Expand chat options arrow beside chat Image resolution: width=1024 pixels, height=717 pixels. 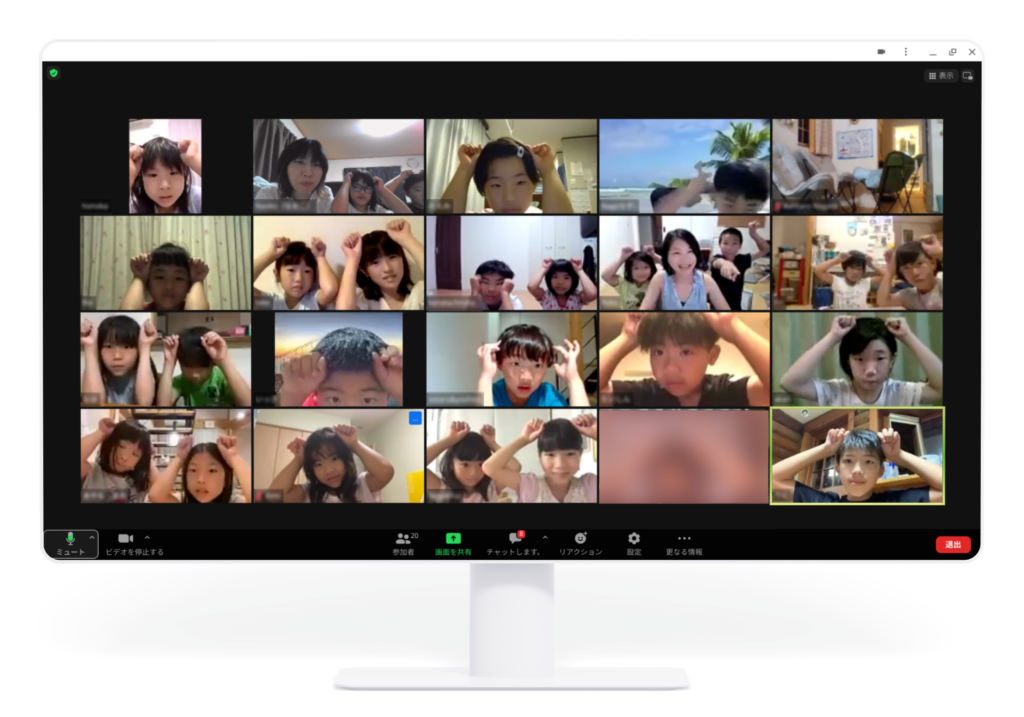point(545,537)
